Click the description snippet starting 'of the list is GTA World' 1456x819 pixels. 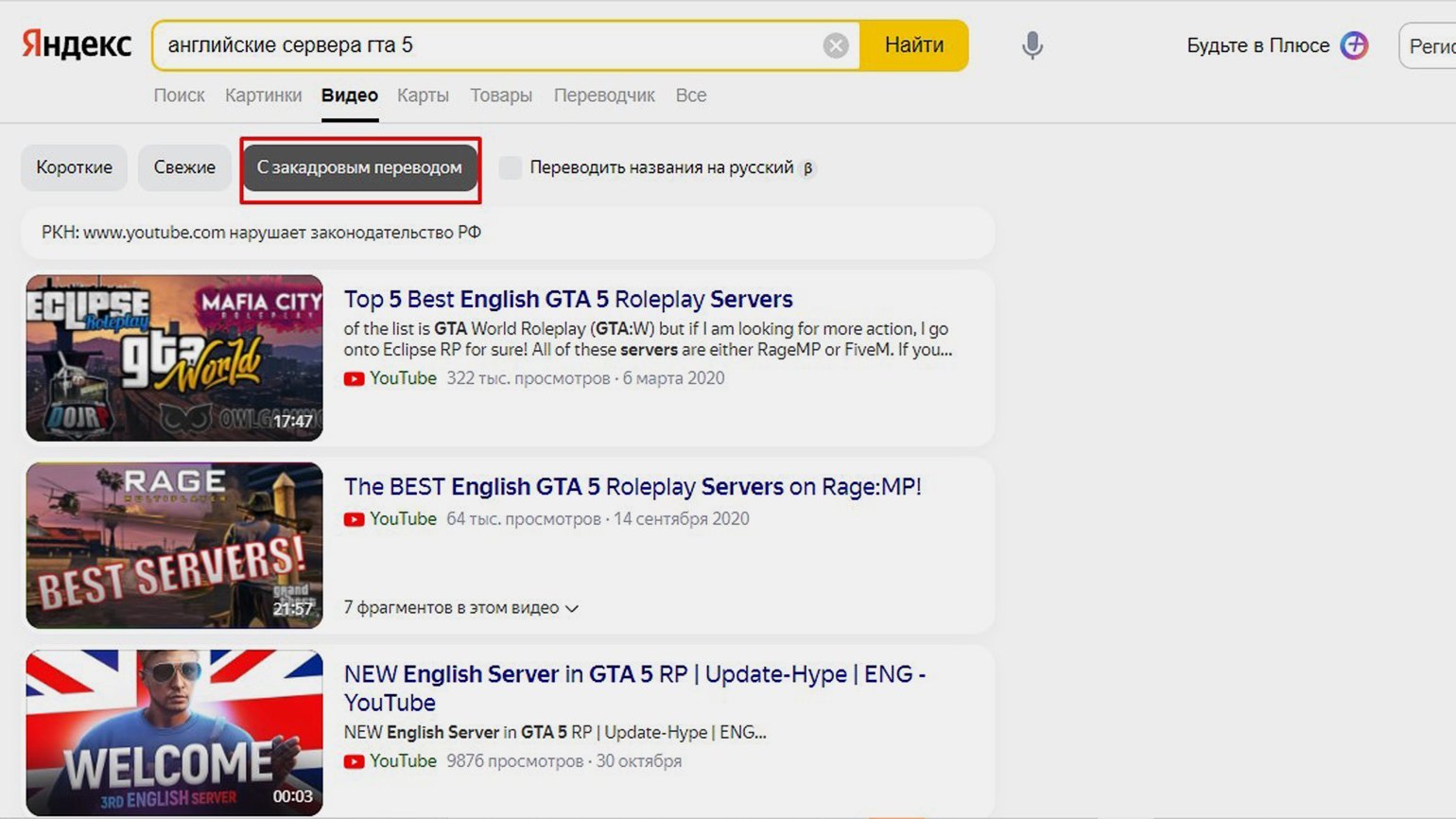click(x=648, y=340)
